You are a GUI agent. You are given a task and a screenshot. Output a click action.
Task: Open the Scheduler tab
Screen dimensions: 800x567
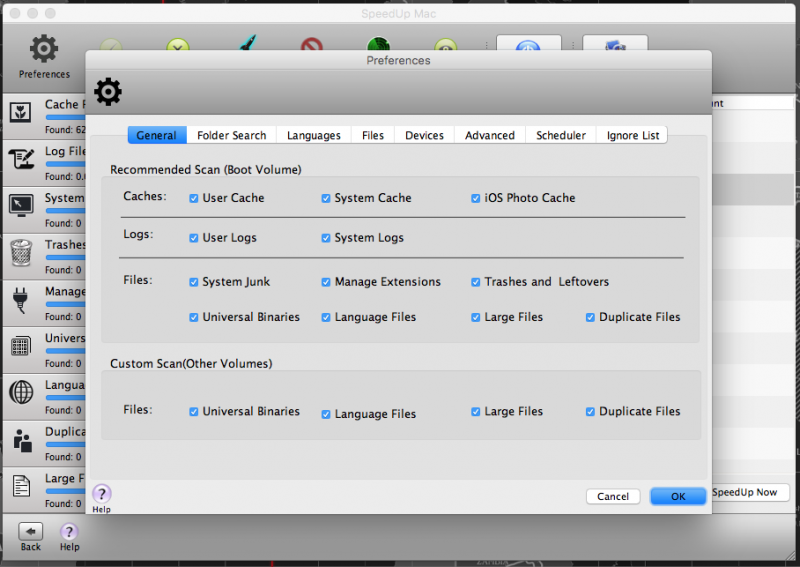click(560, 135)
